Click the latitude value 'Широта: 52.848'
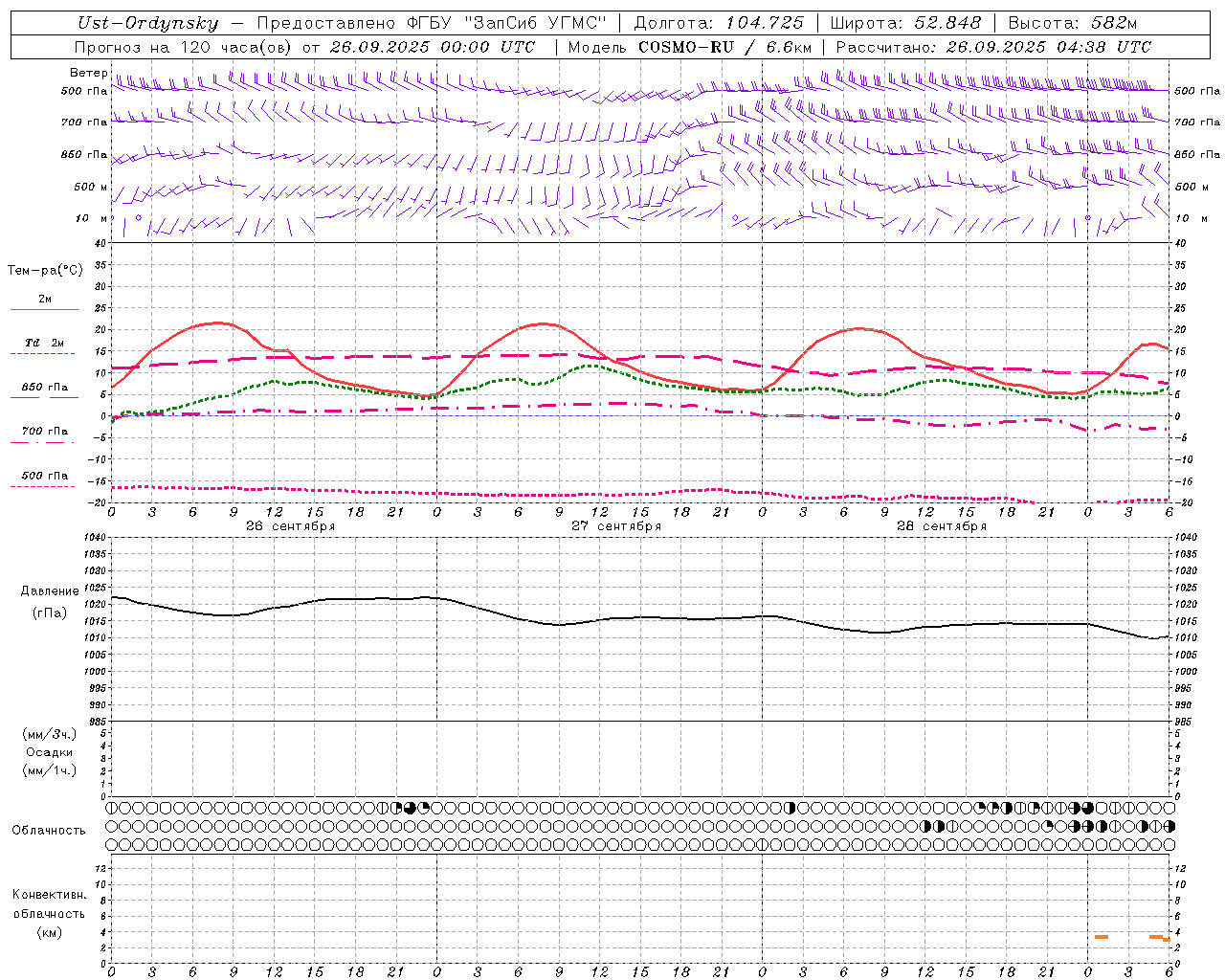1225x980 pixels. [x=905, y=23]
